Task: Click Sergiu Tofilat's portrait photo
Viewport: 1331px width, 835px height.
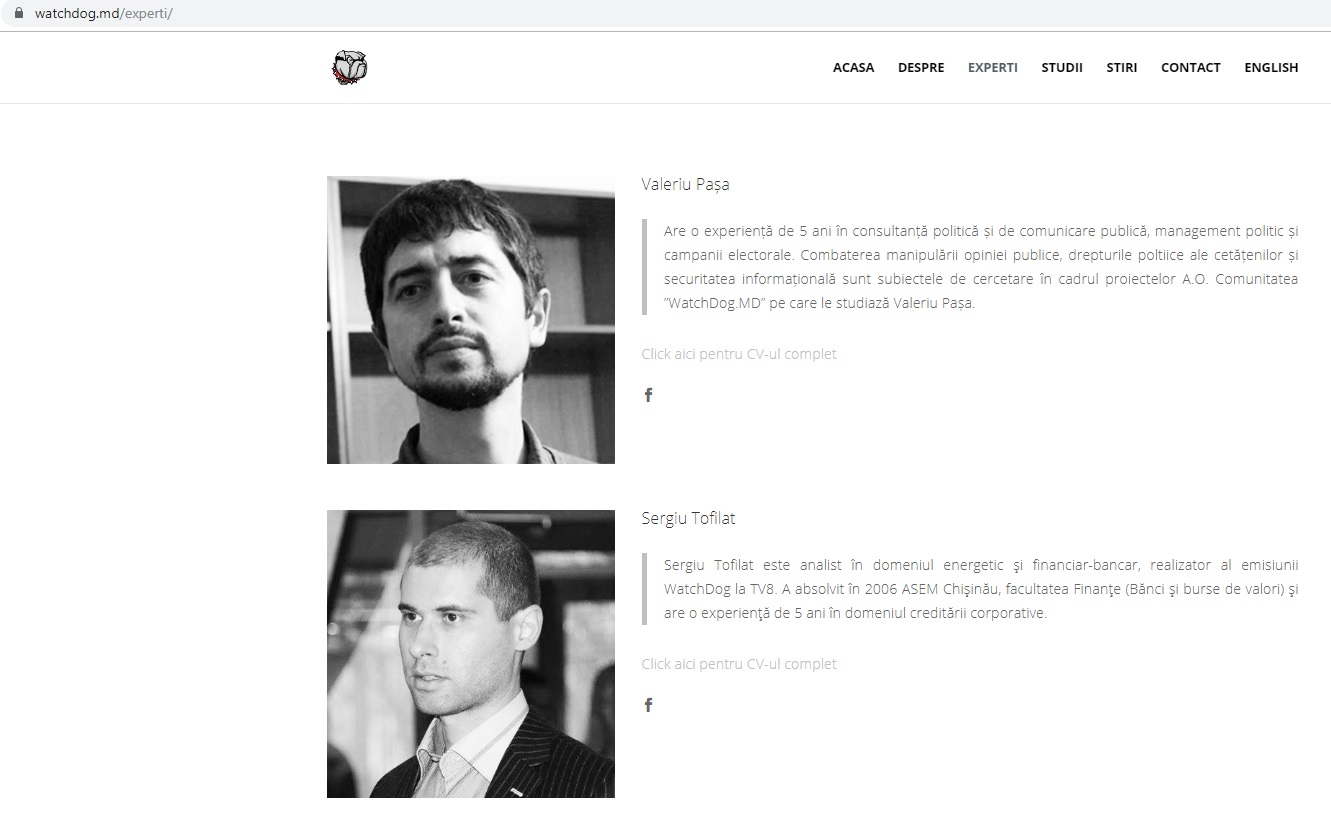Action: click(471, 654)
